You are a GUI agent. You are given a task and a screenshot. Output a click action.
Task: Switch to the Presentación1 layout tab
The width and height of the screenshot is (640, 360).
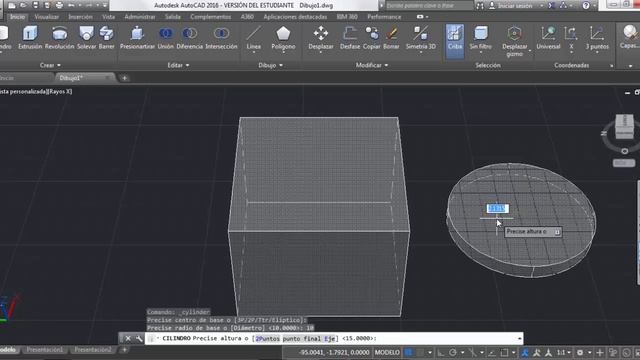click(x=45, y=350)
